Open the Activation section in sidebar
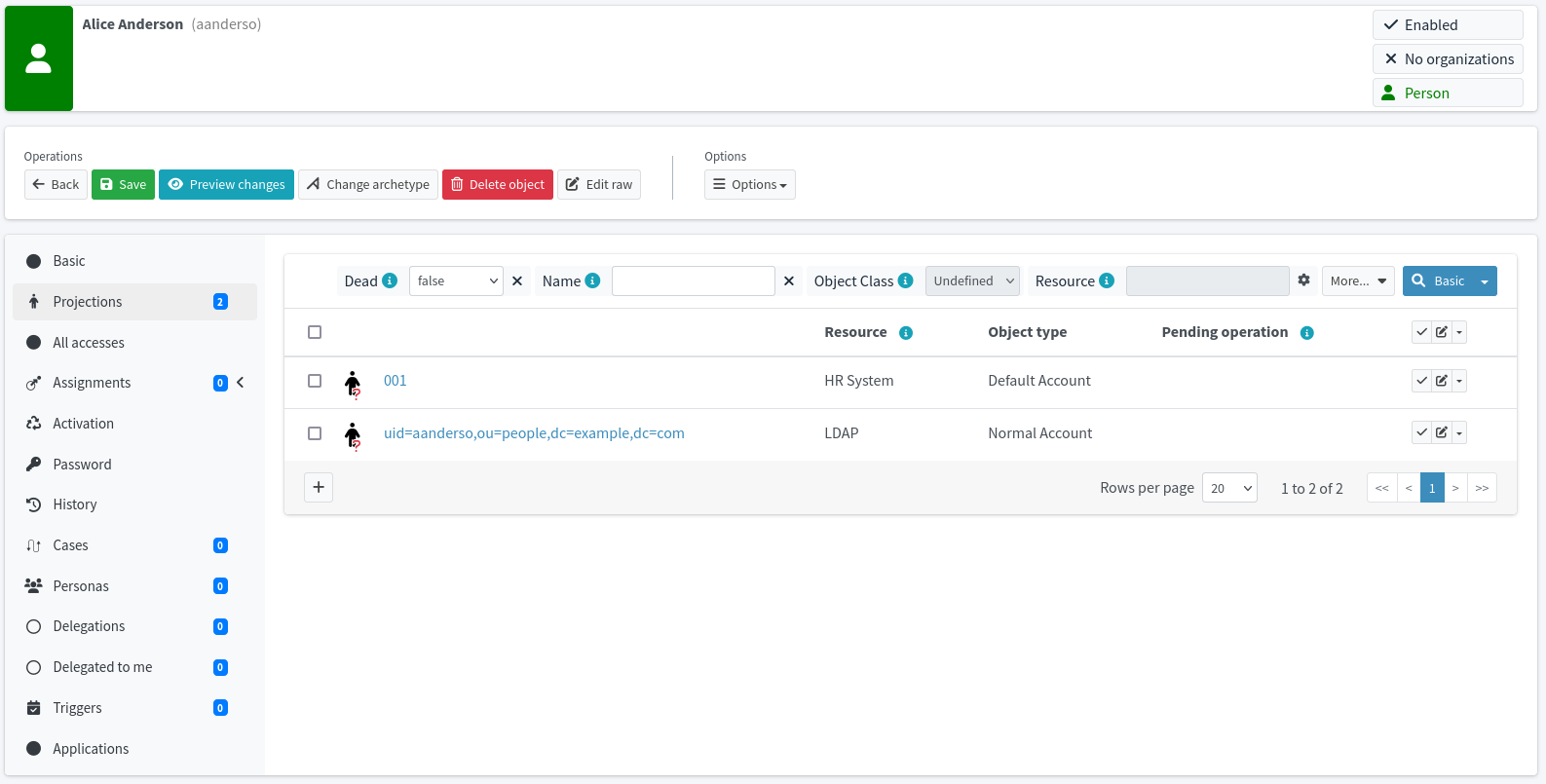Screen dimensions: 1546x784 pos(84,424)
